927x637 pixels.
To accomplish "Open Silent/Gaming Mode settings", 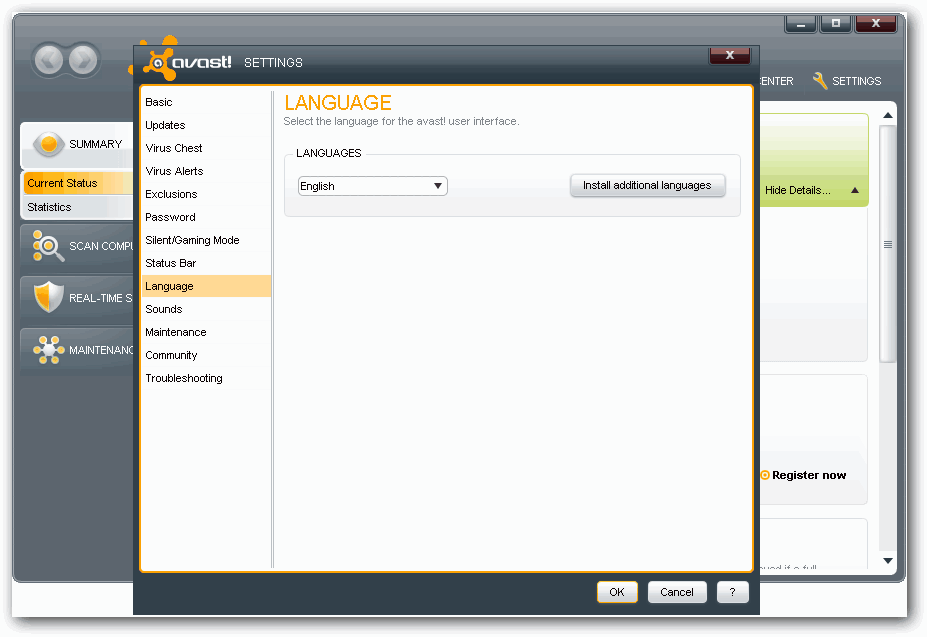I will pos(205,240).
